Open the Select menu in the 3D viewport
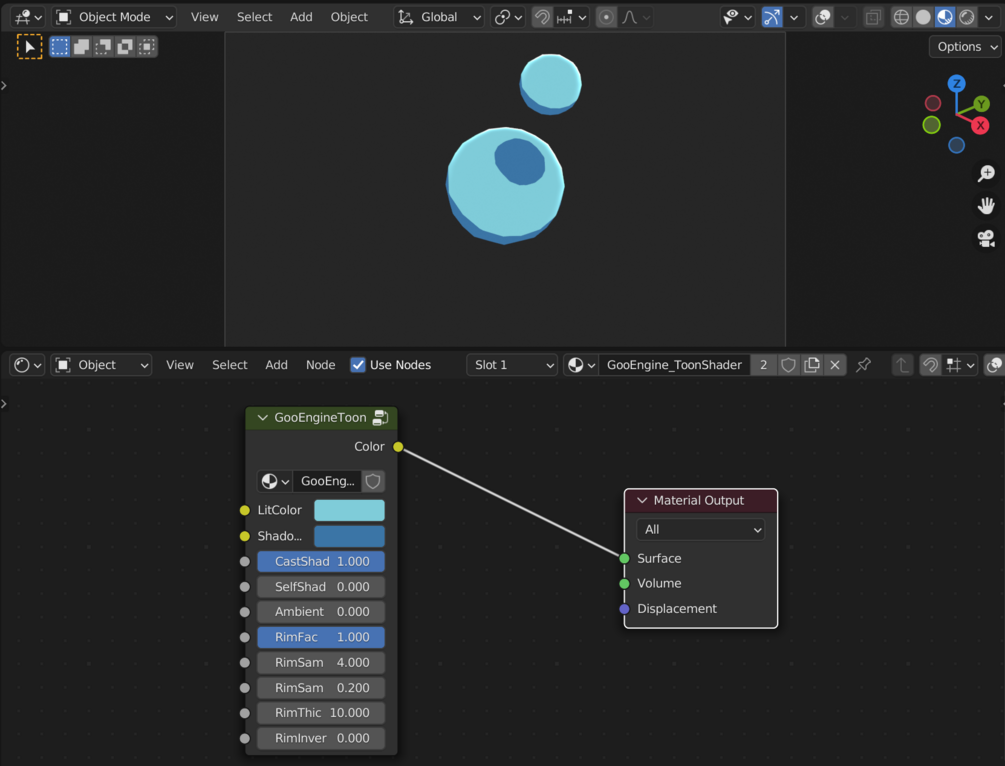 pyautogui.click(x=253, y=17)
